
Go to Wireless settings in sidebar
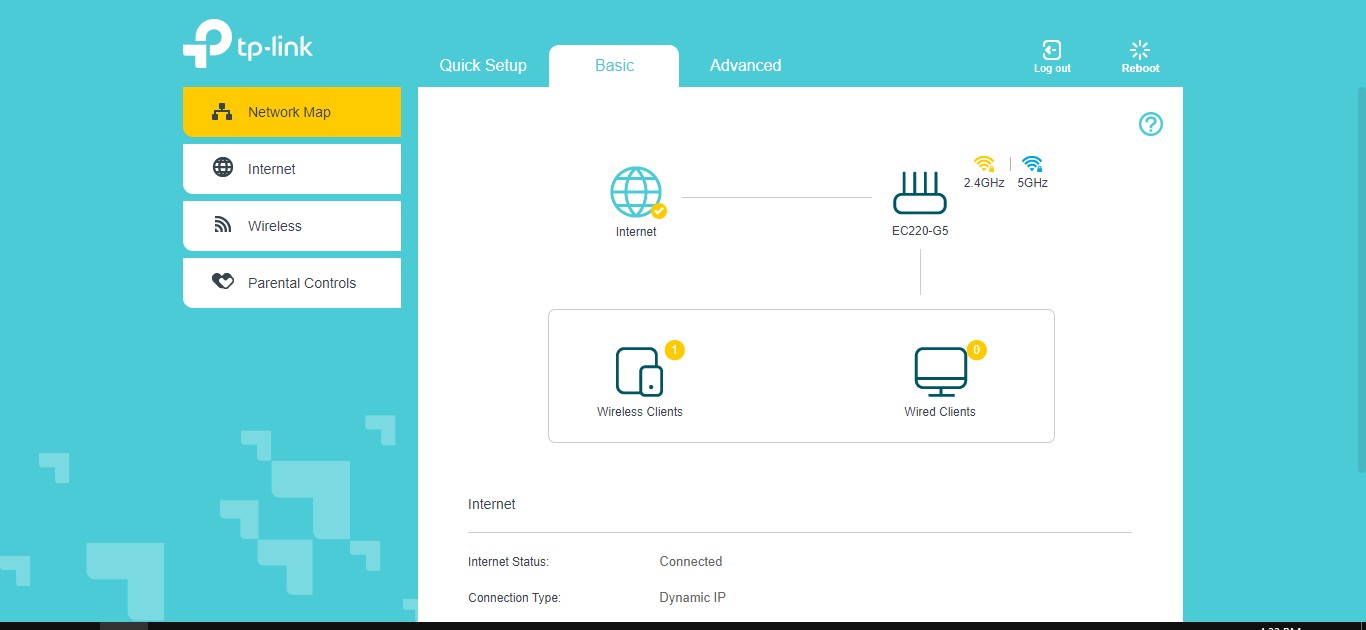291,226
